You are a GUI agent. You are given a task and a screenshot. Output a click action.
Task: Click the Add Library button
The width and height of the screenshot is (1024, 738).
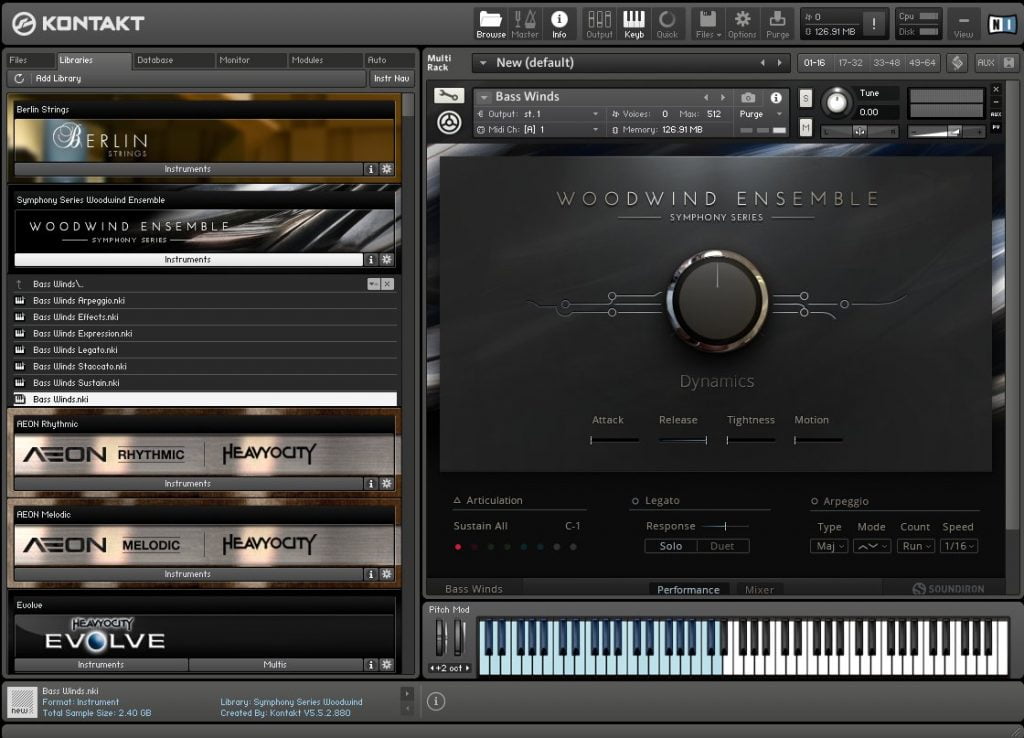(x=58, y=78)
